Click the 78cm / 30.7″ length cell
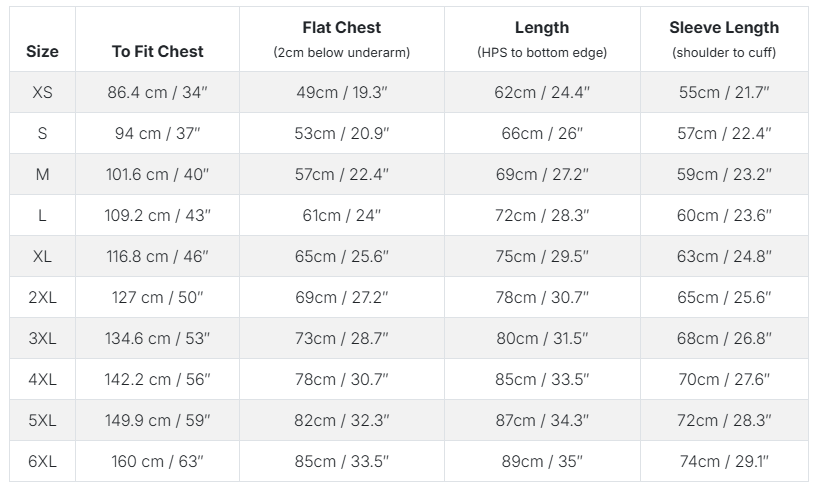The width and height of the screenshot is (815, 487). [542, 297]
